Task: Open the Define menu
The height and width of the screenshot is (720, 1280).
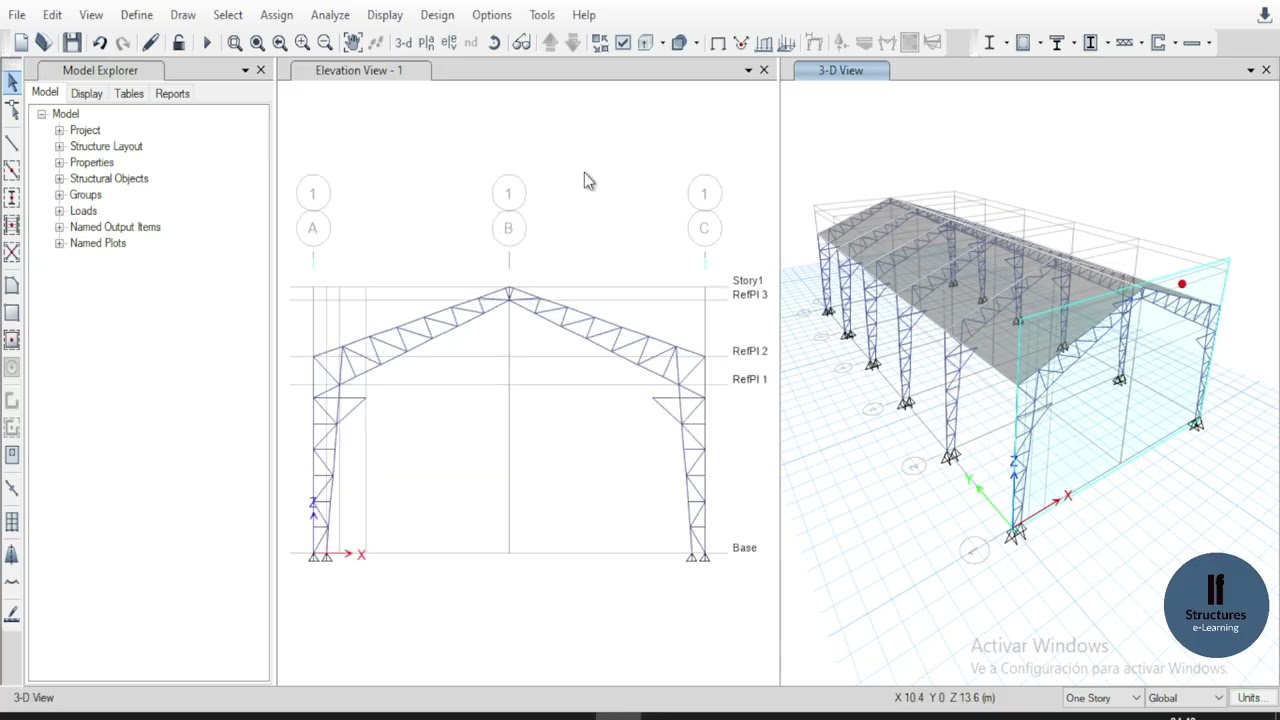Action: click(137, 15)
